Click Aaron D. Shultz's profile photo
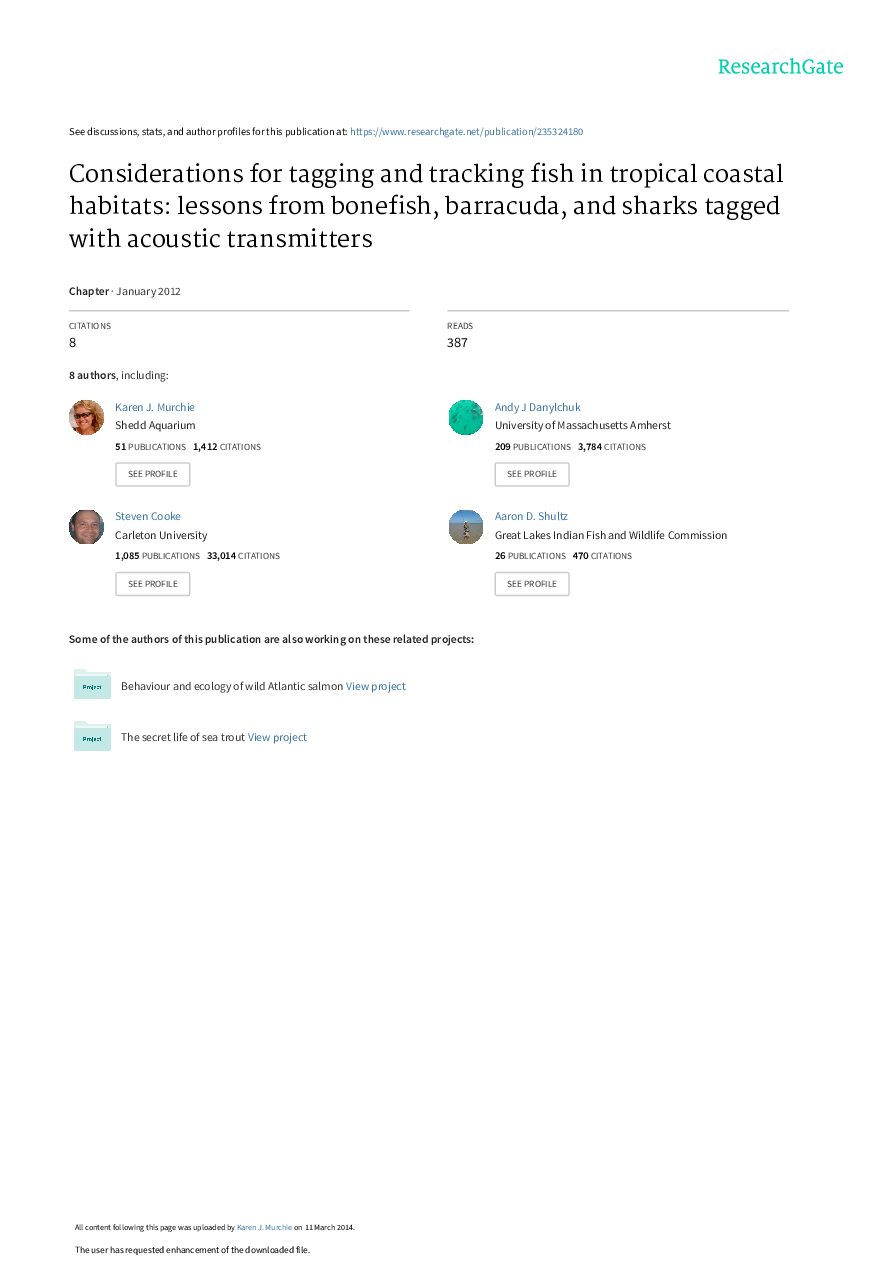896x1280 pixels. (x=465, y=527)
